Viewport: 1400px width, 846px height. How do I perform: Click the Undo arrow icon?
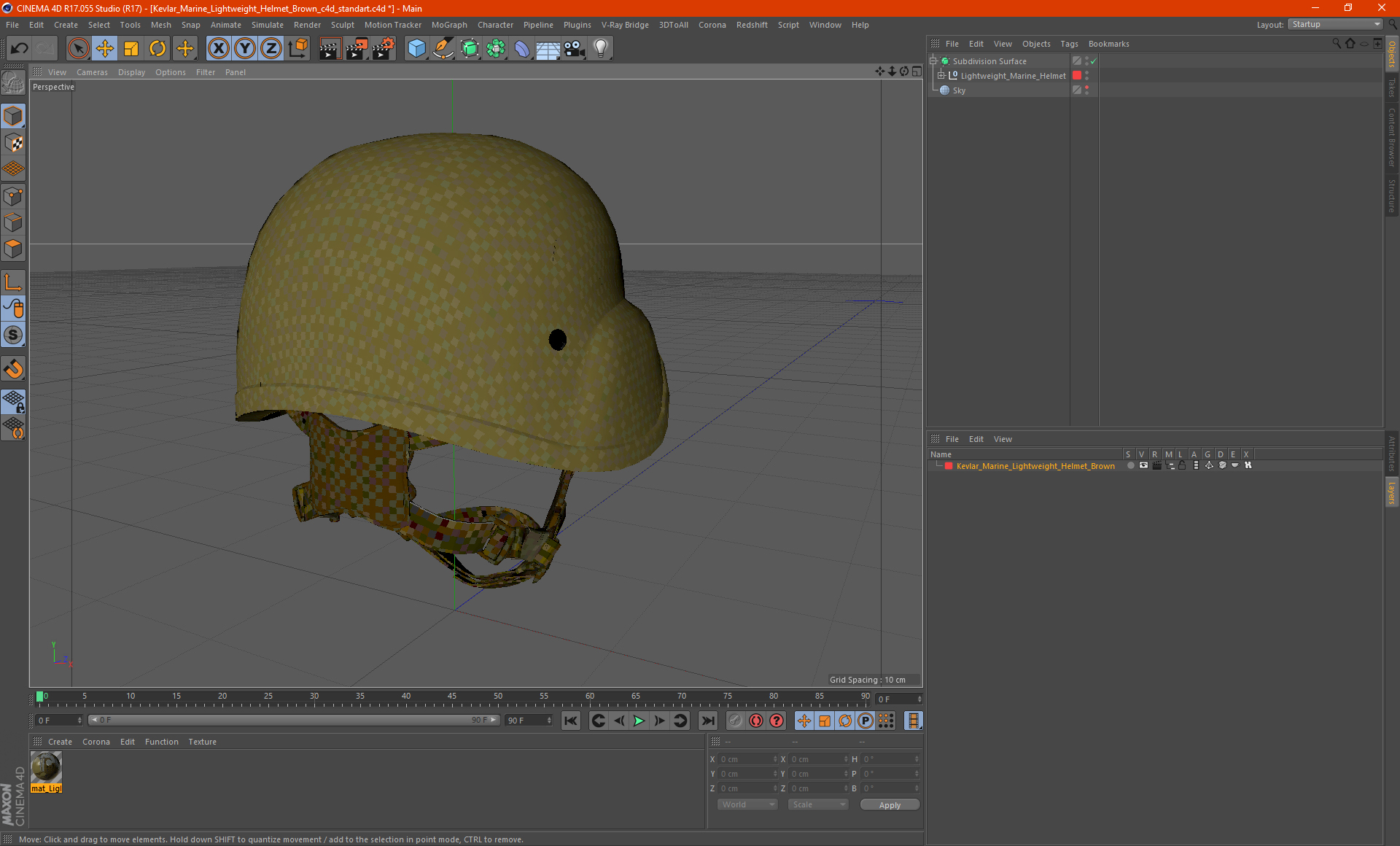[19, 48]
